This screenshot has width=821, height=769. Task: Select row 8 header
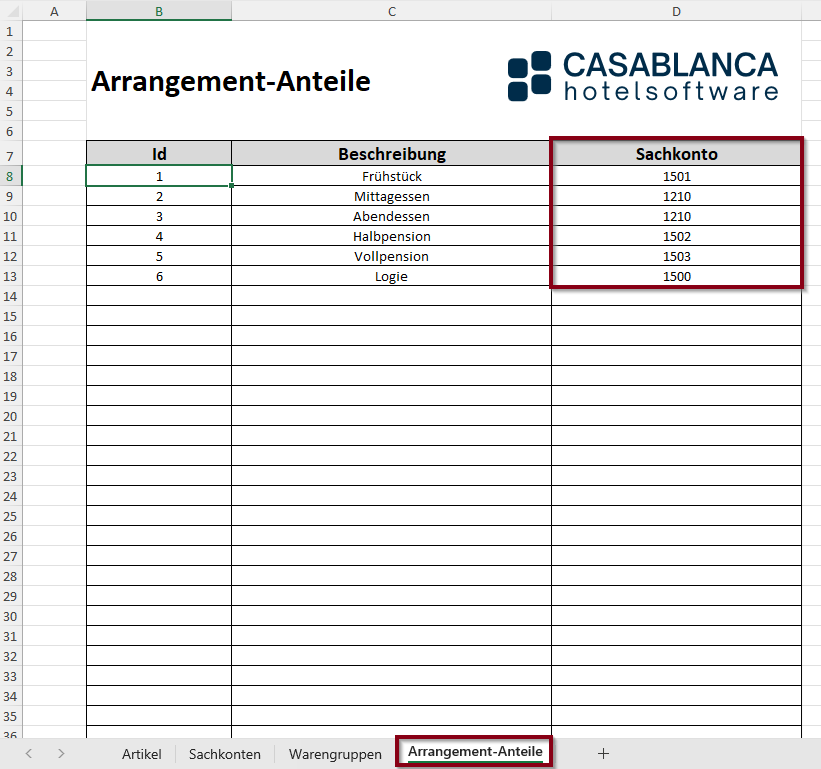pyautogui.click(x=10, y=176)
